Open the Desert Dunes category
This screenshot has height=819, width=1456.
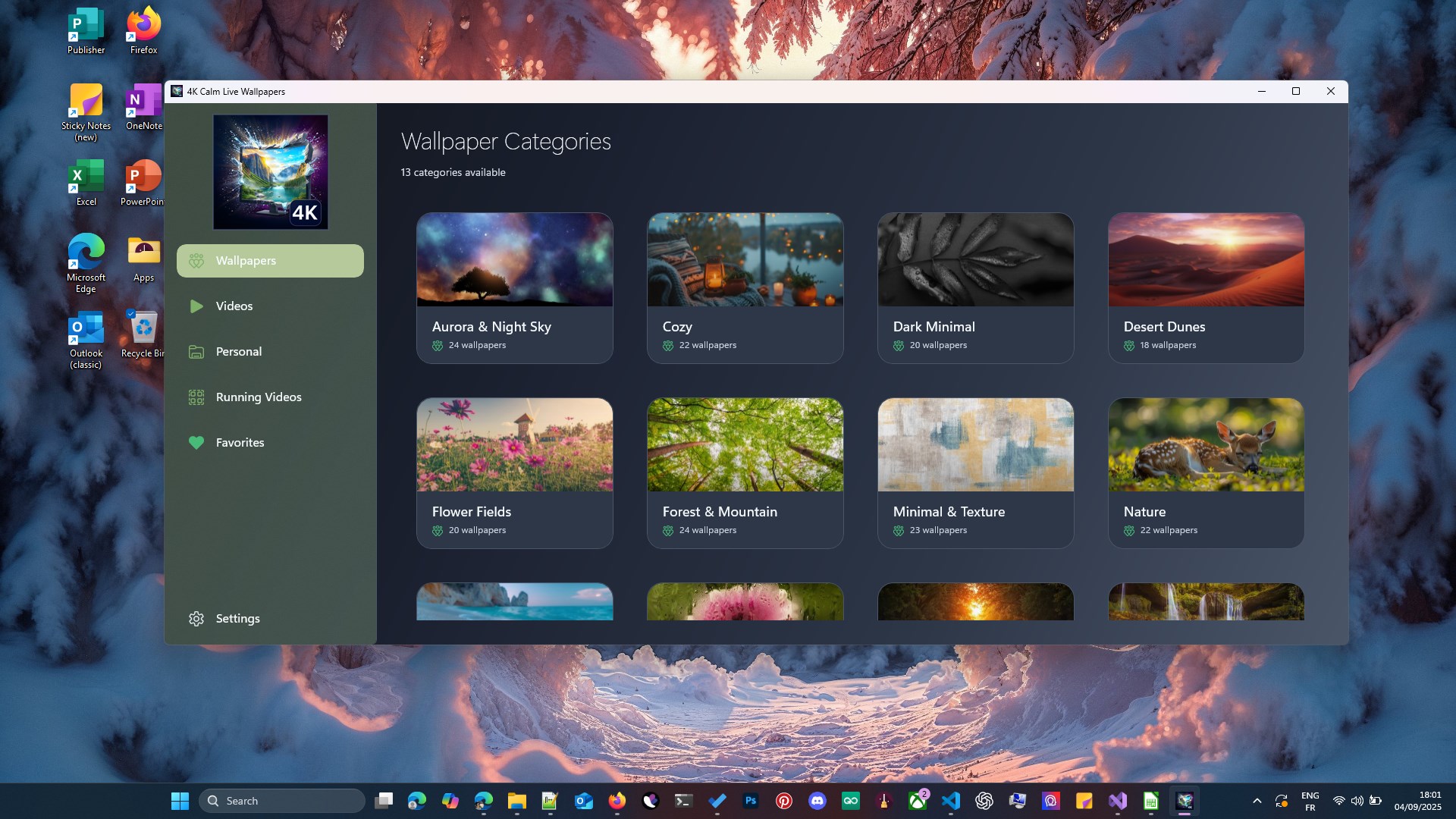(x=1206, y=288)
